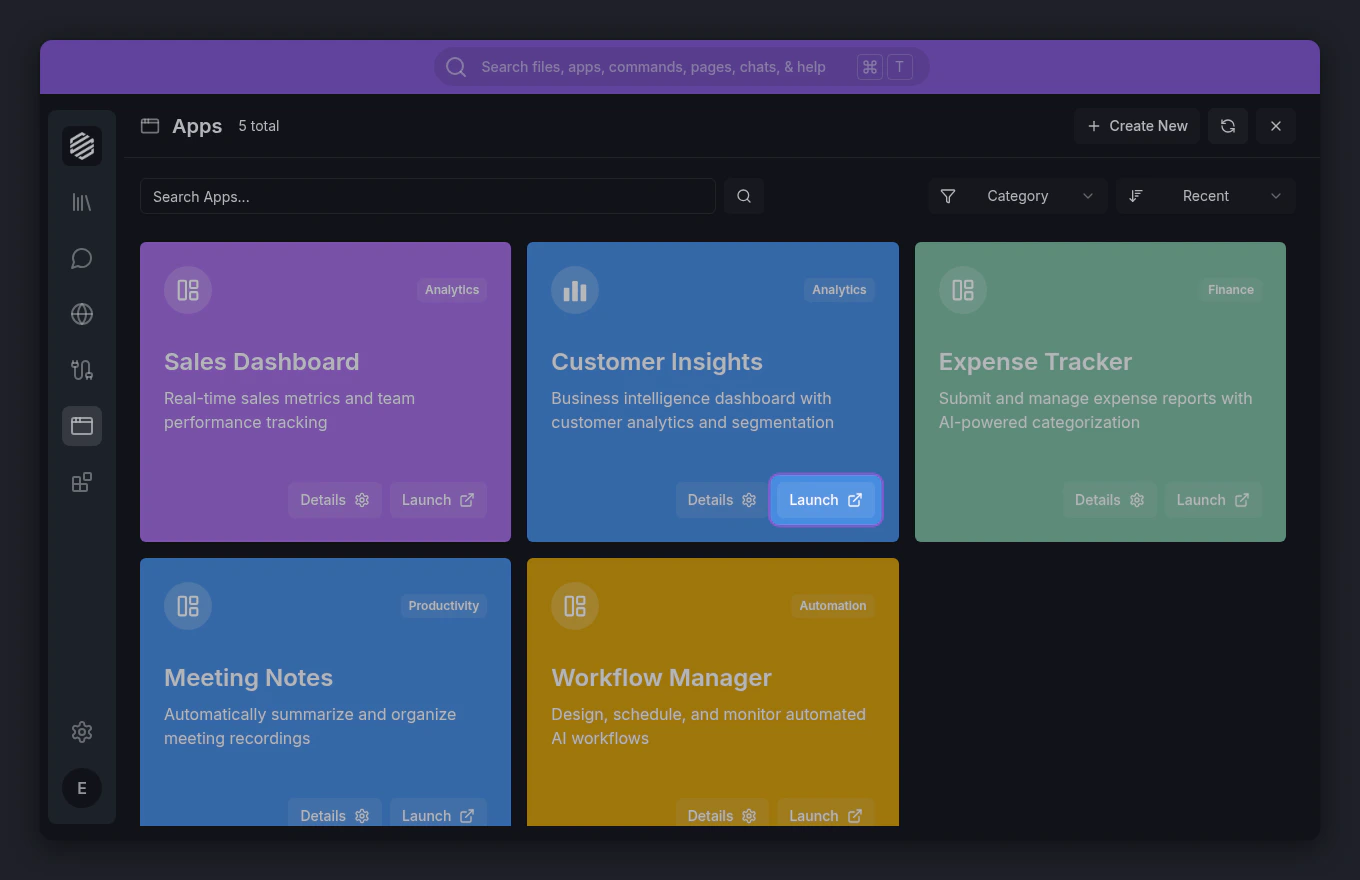Click the user avatar labeled E

82,788
